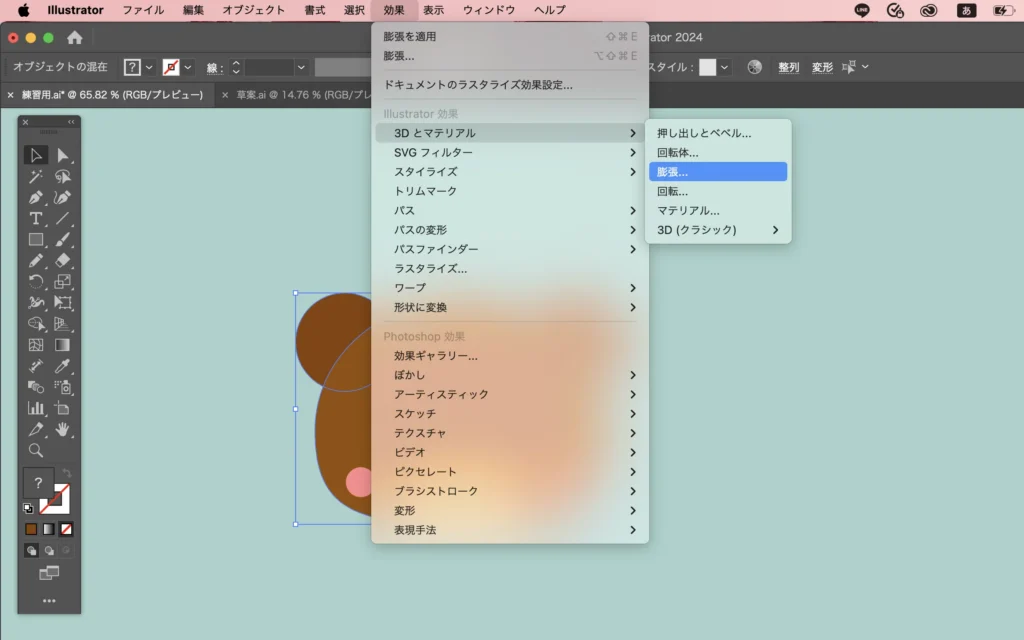
Task: Choose 膨張... in the 3D submenu
Action: pos(716,172)
